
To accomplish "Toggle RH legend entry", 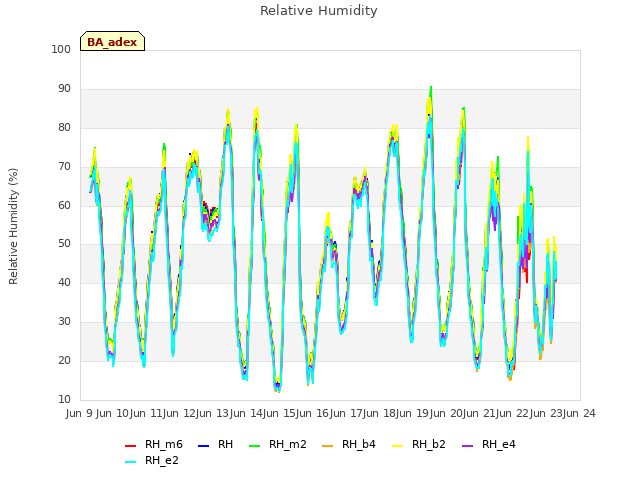I will 215,444.
